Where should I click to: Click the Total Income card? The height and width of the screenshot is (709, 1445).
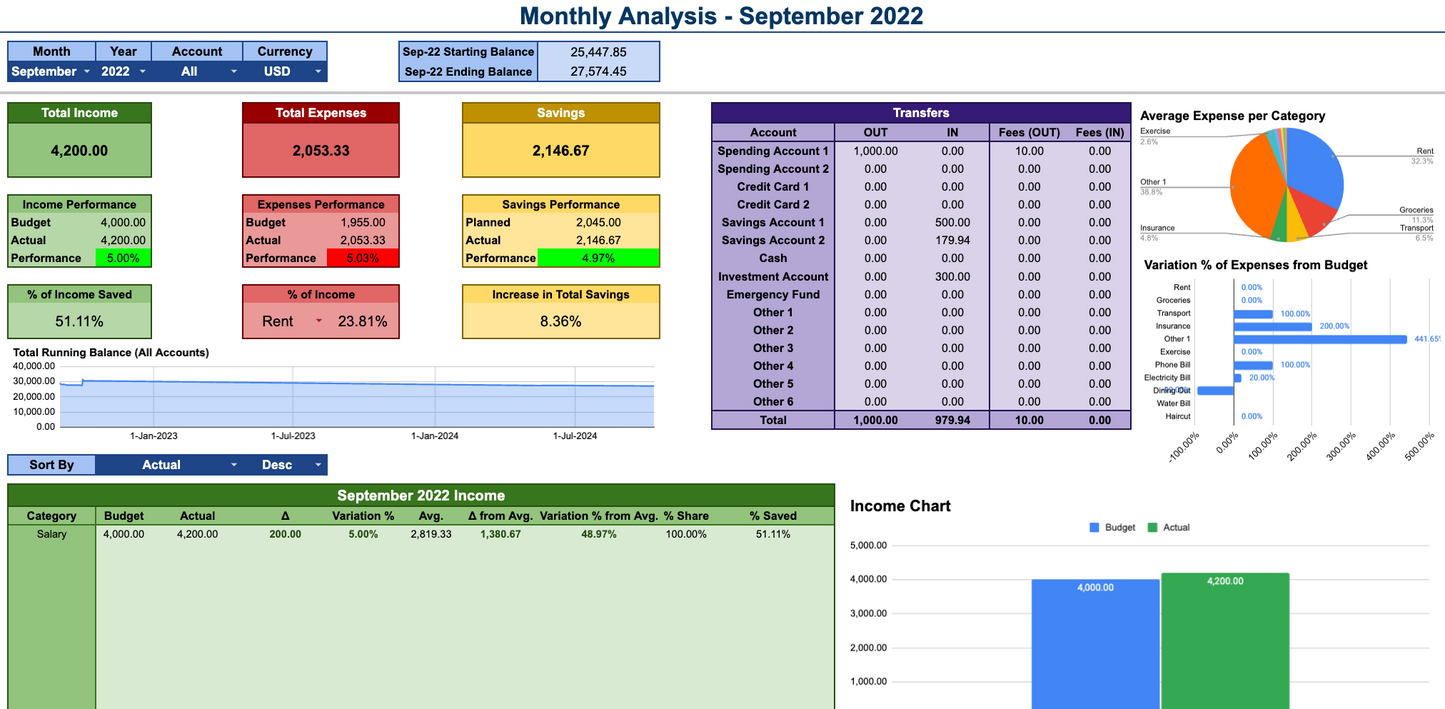[79, 140]
